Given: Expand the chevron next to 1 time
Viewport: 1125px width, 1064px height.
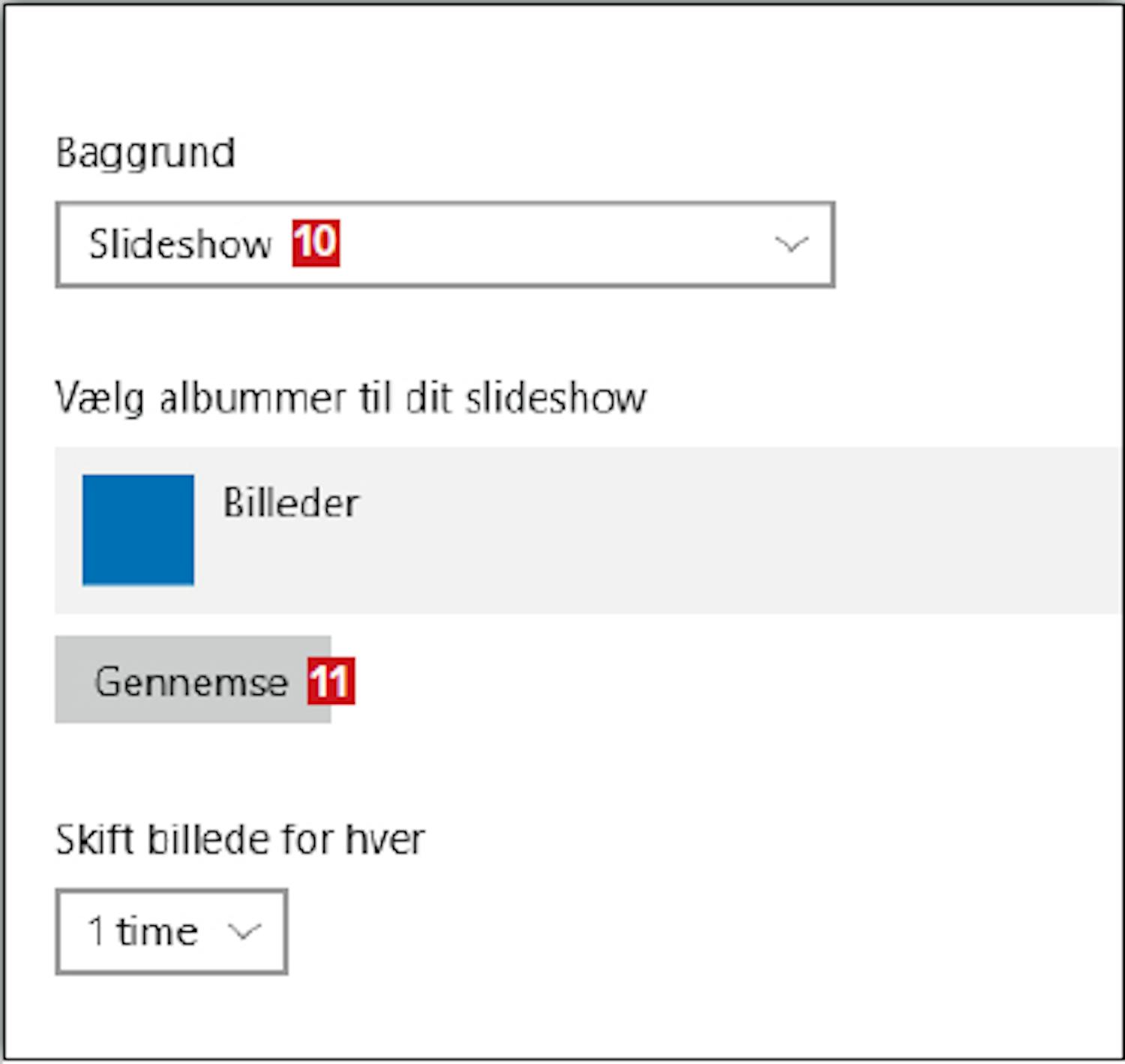Looking at the screenshot, I should [x=244, y=931].
